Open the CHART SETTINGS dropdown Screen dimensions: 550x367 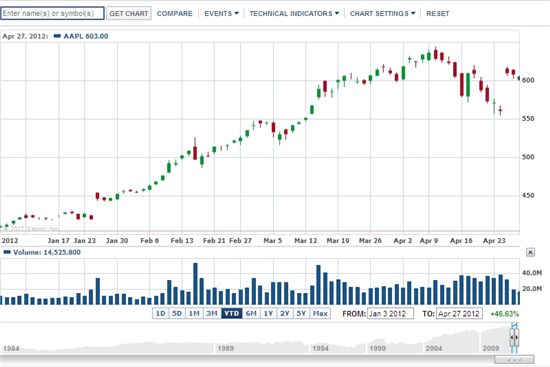(x=382, y=13)
